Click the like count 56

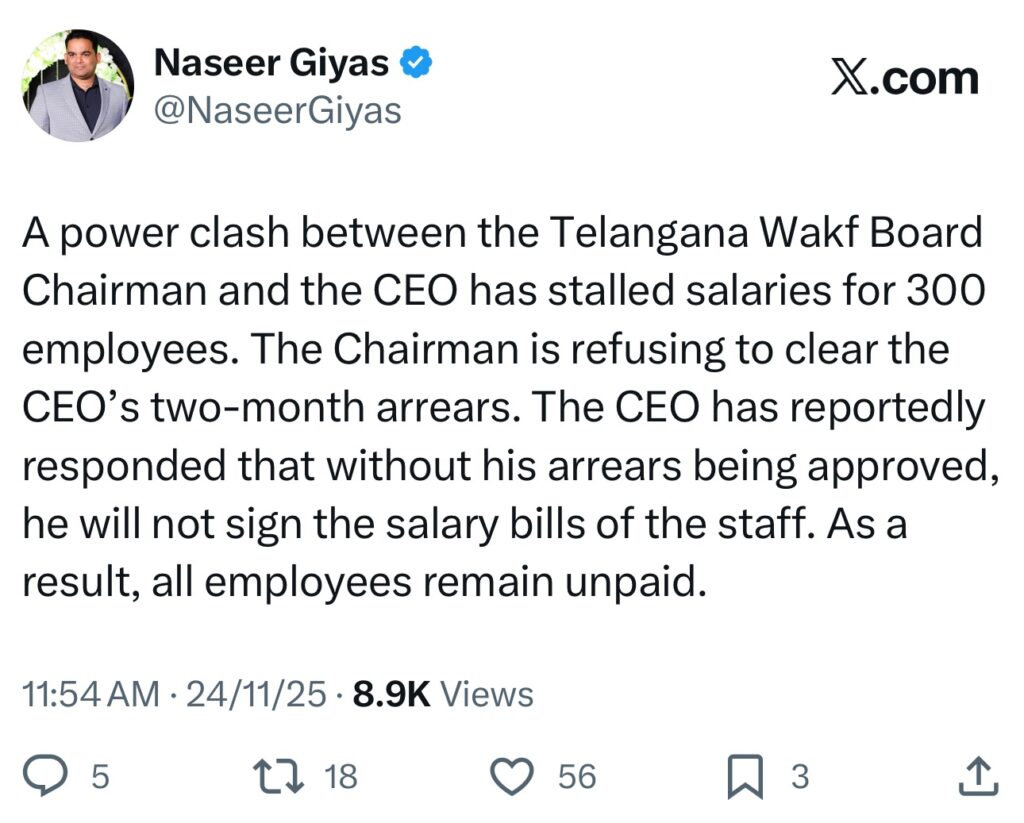click(x=577, y=777)
